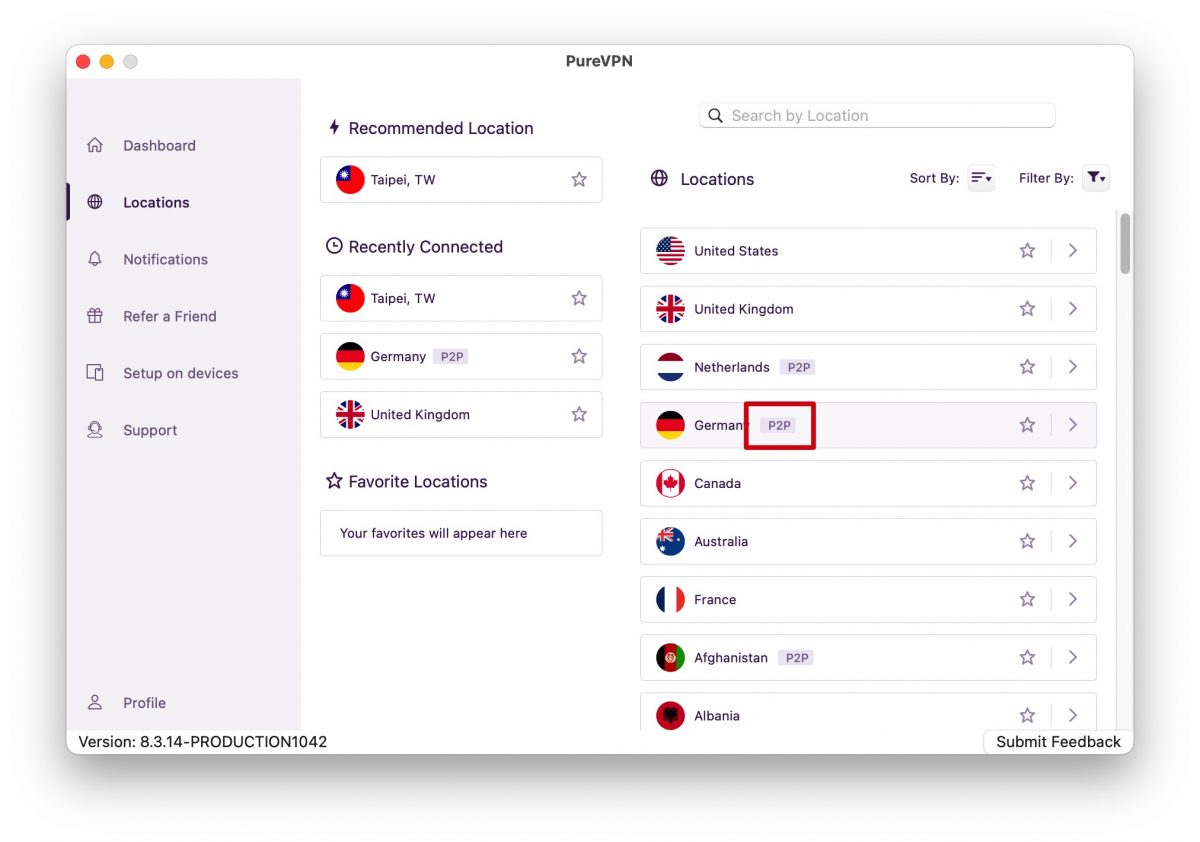Click the Refer a Friend gift icon
The width and height of the screenshot is (1200, 842).
[x=95, y=316]
